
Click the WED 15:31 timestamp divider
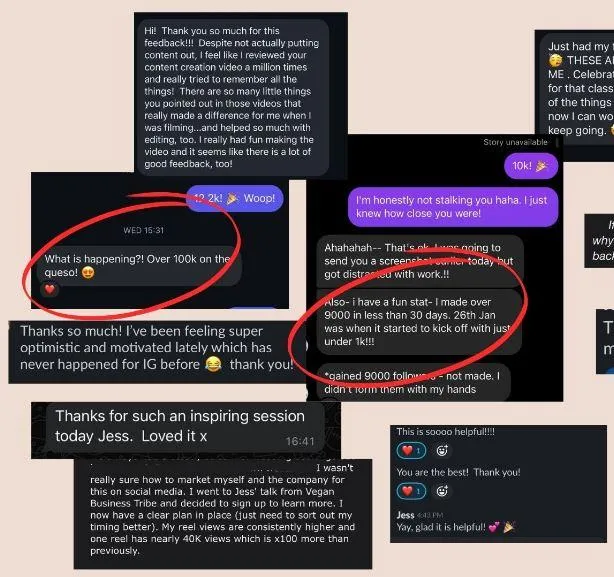[144, 230]
